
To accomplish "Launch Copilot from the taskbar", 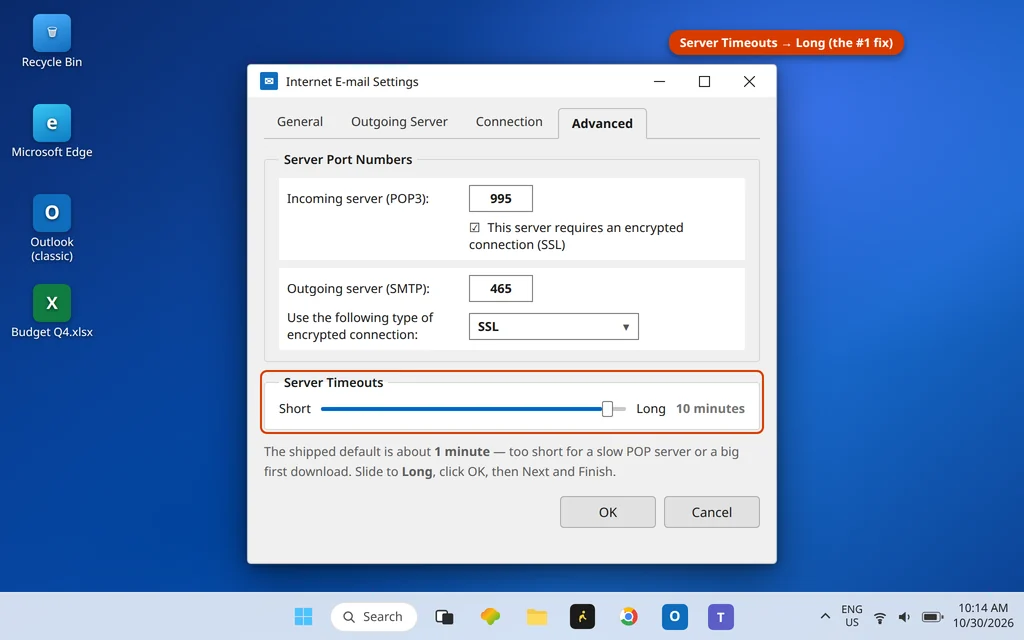I will (490, 616).
